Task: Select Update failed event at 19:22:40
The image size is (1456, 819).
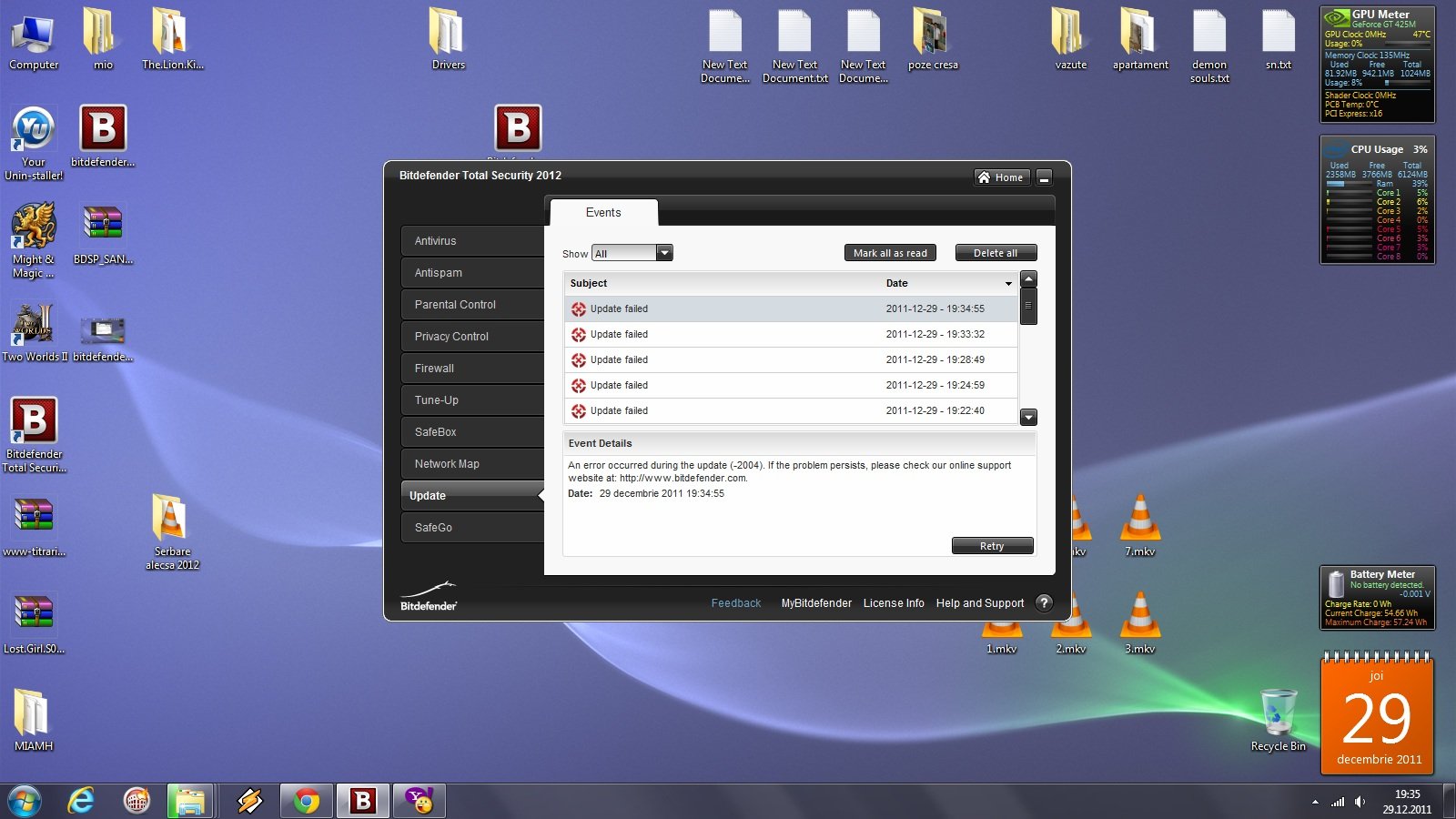Action: coord(791,410)
